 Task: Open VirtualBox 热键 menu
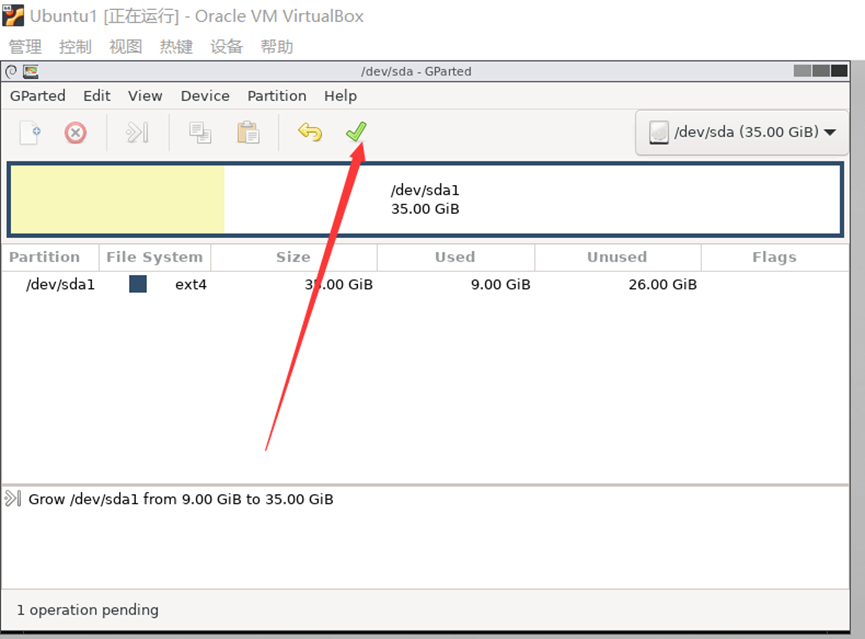pyautogui.click(x=176, y=47)
